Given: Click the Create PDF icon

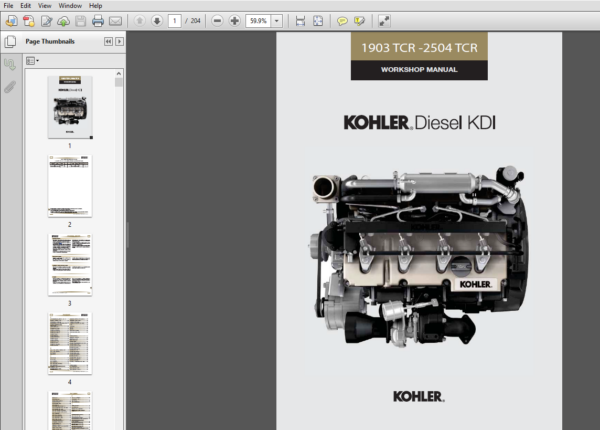Looking at the screenshot, I should pyautogui.click(x=29, y=21).
